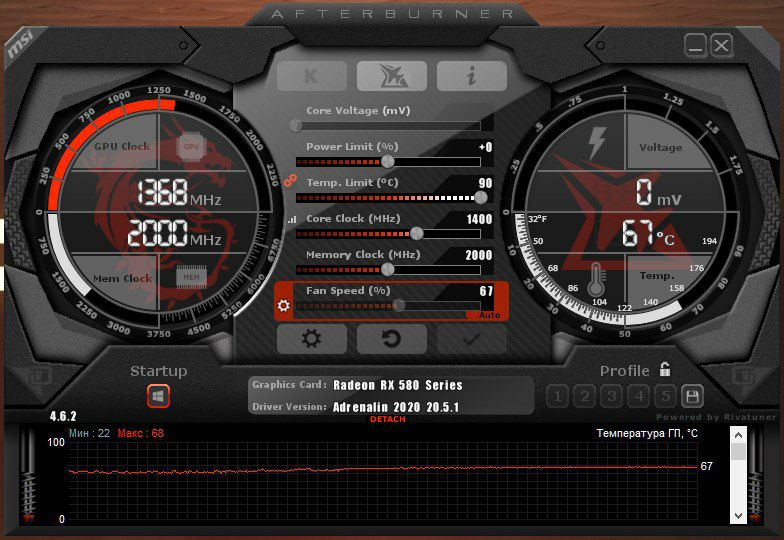Click graphics card name Radeon RX 580 Series
784x540 pixels.
398,385
